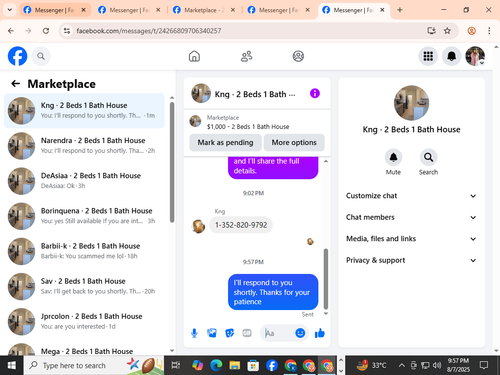Click the install app icon in address bar

[431, 31]
